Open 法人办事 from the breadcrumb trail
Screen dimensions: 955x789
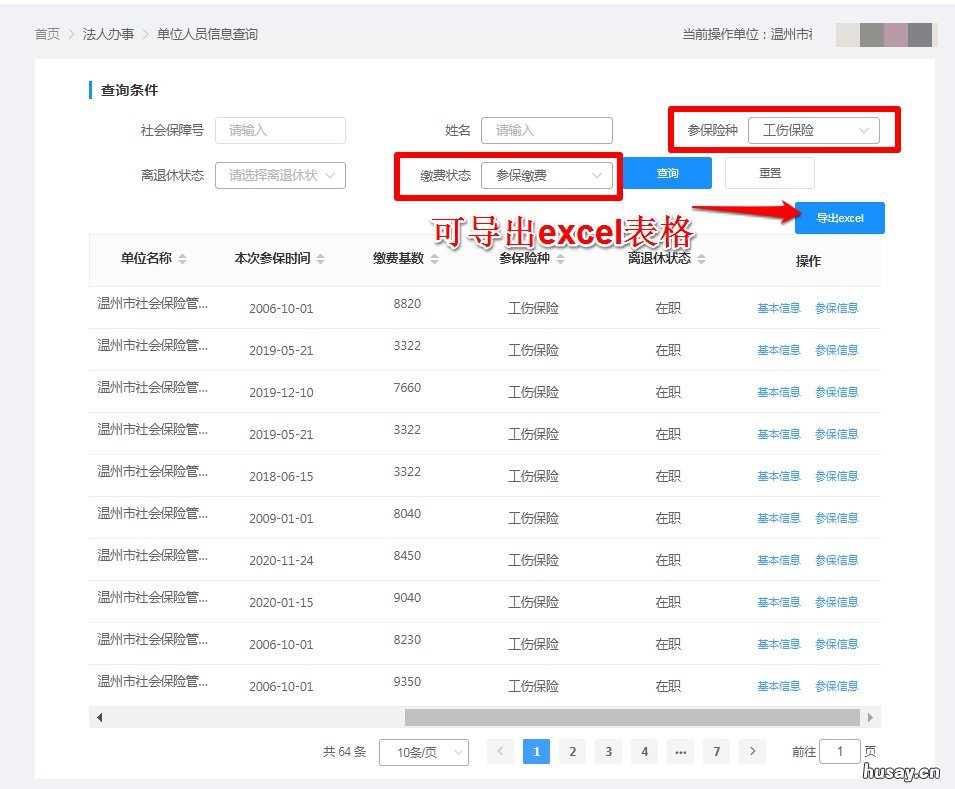click(x=108, y=33)
